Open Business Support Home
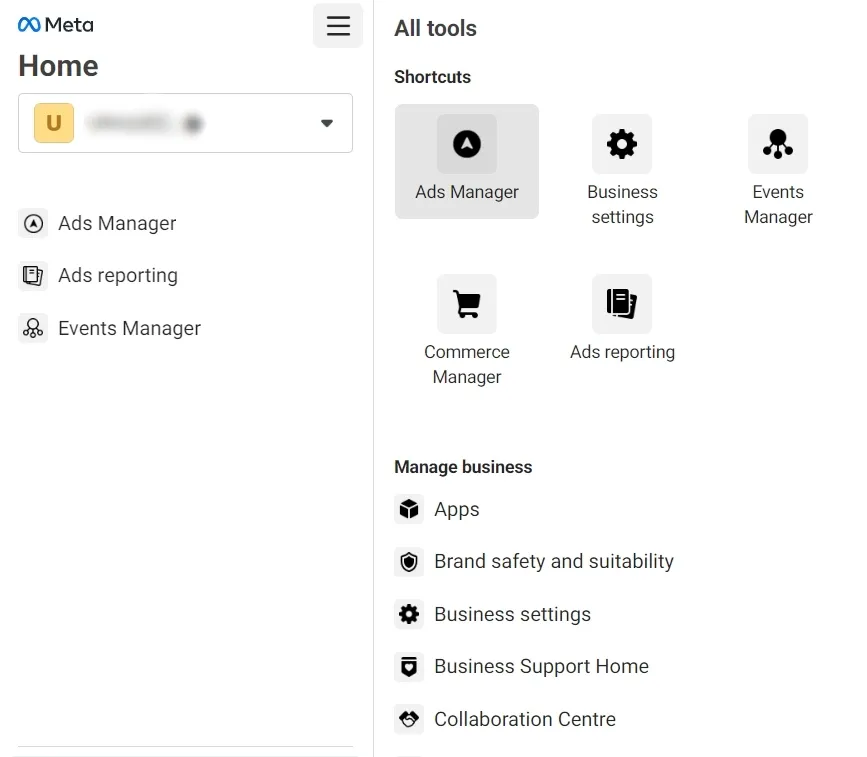The image size is (867, 757). click(x=541, y=666)
